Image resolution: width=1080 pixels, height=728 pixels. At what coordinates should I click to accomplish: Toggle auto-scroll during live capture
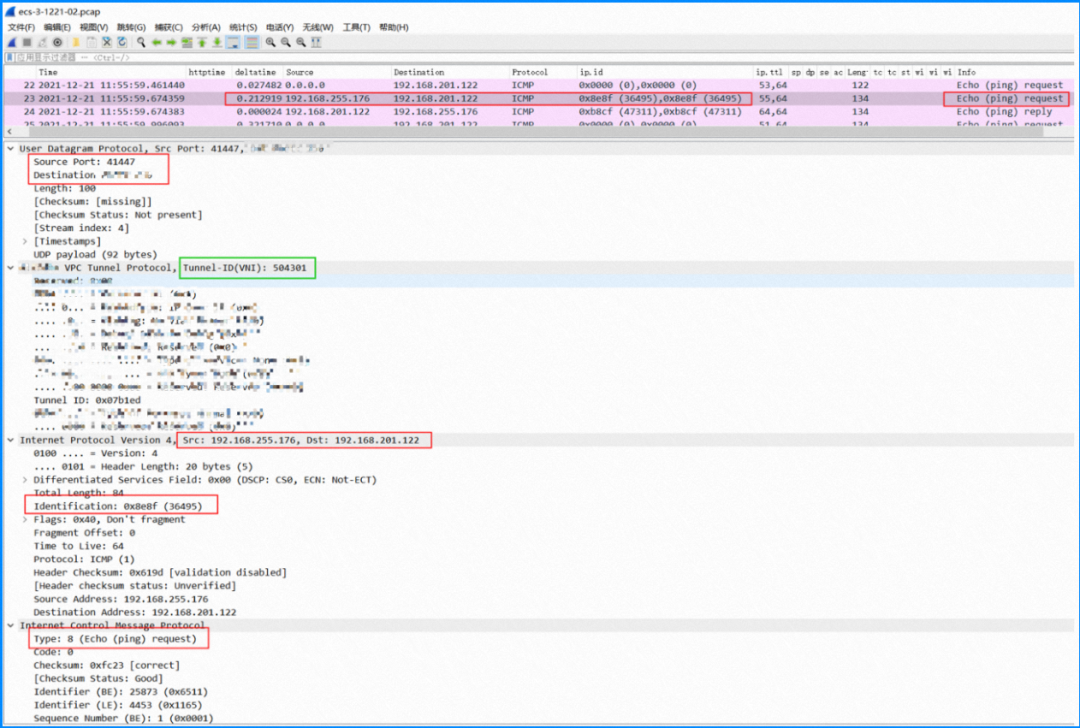coord(233,43)
